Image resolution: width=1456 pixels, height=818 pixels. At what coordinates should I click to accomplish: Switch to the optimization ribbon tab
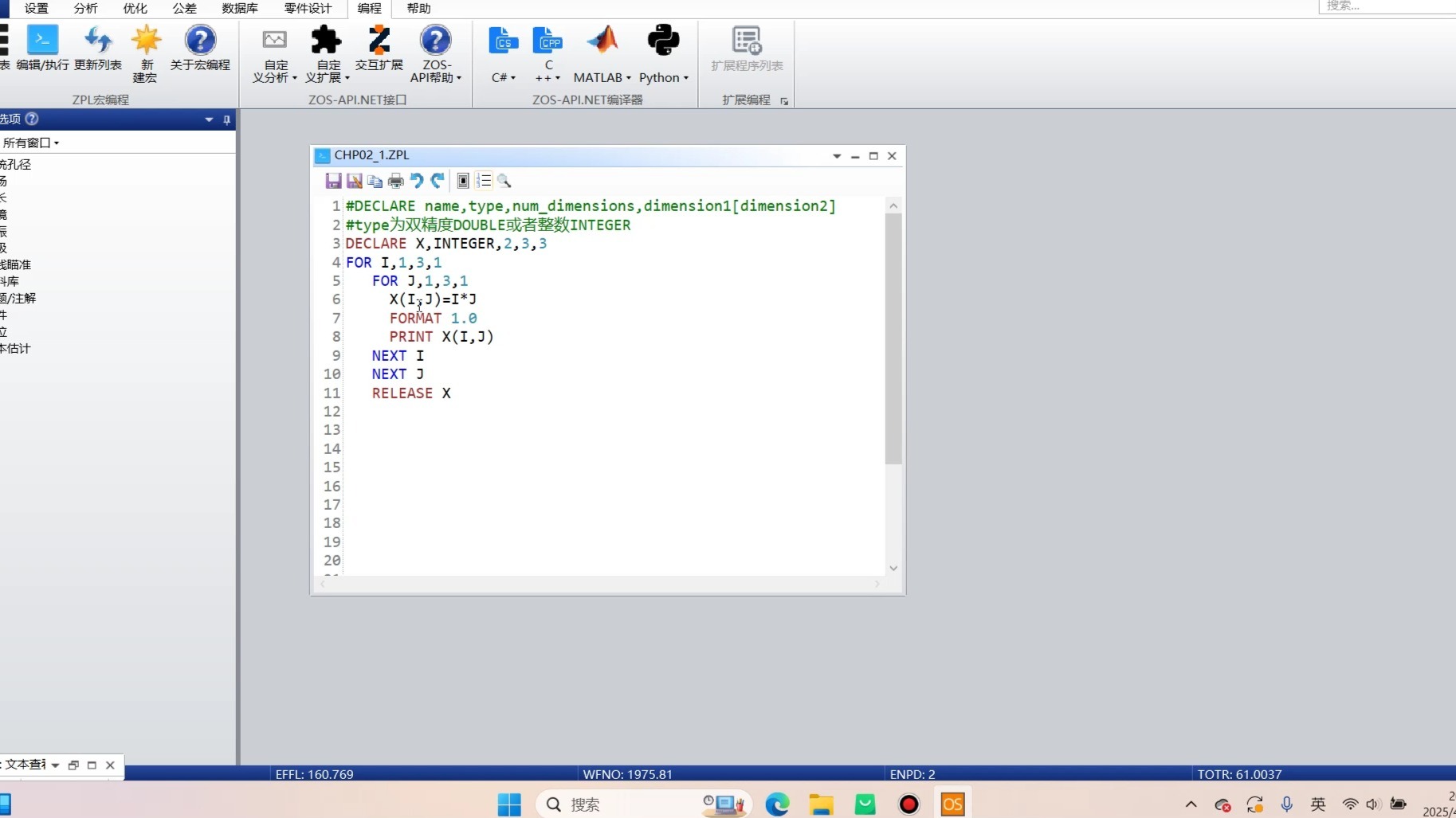[135, 8]
